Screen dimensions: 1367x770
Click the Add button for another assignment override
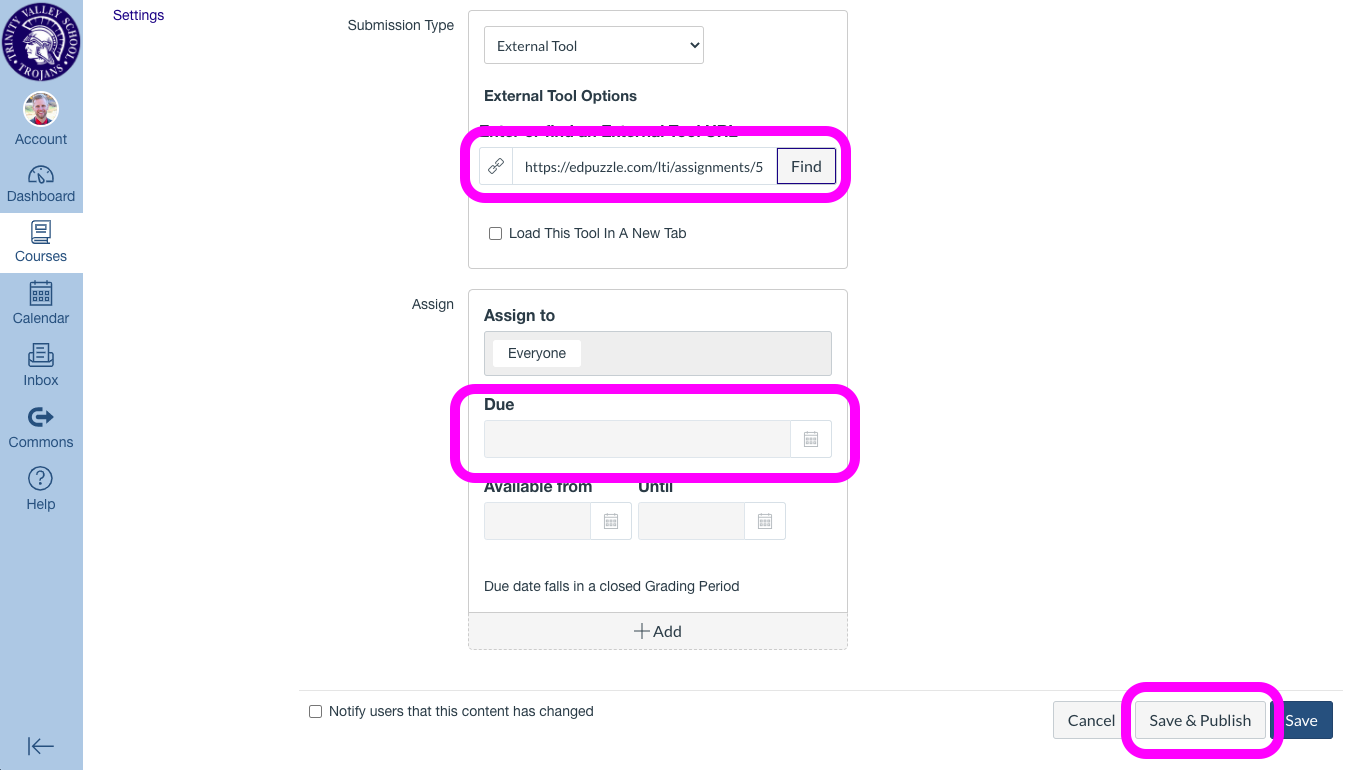click(657, 631)
